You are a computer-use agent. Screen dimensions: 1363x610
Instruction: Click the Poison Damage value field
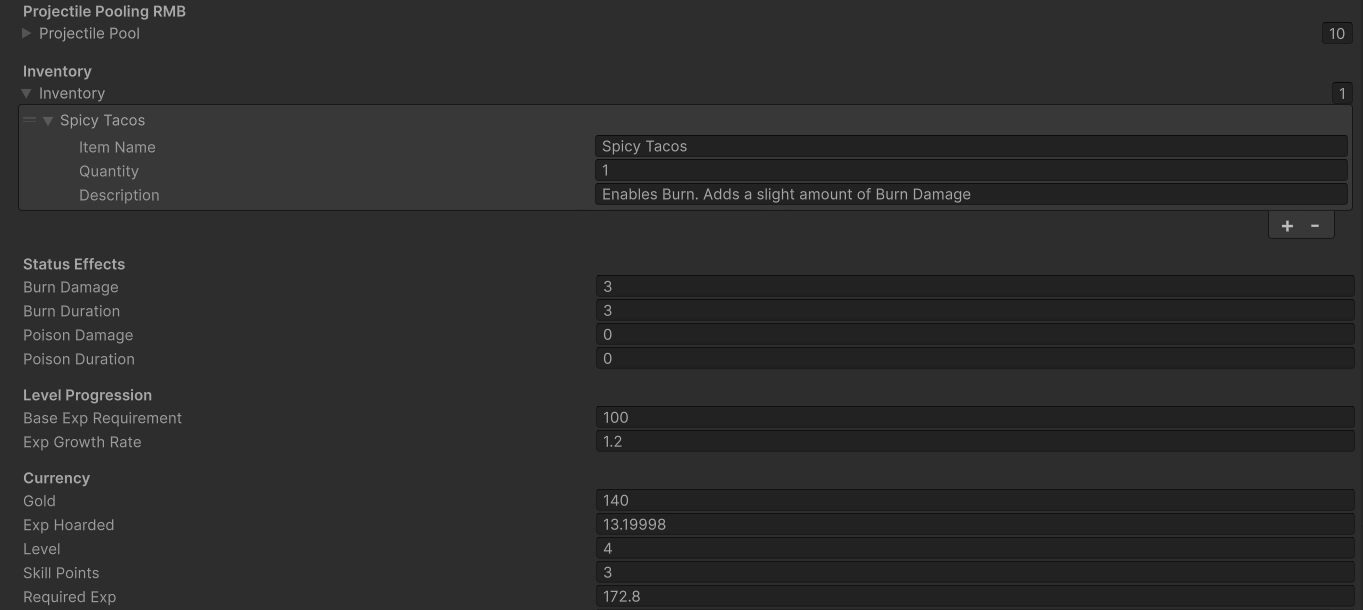(x=974, y=335)
